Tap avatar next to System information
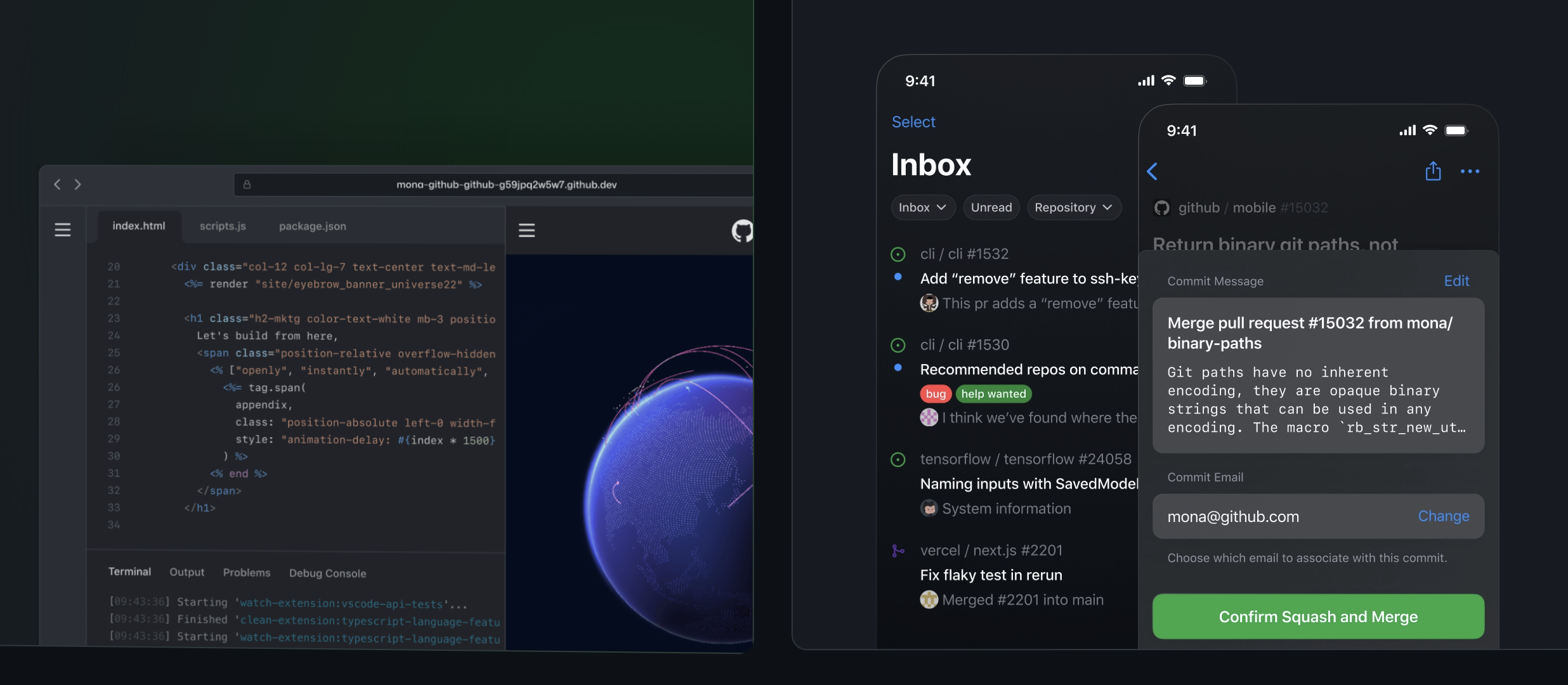 (929, 508)
